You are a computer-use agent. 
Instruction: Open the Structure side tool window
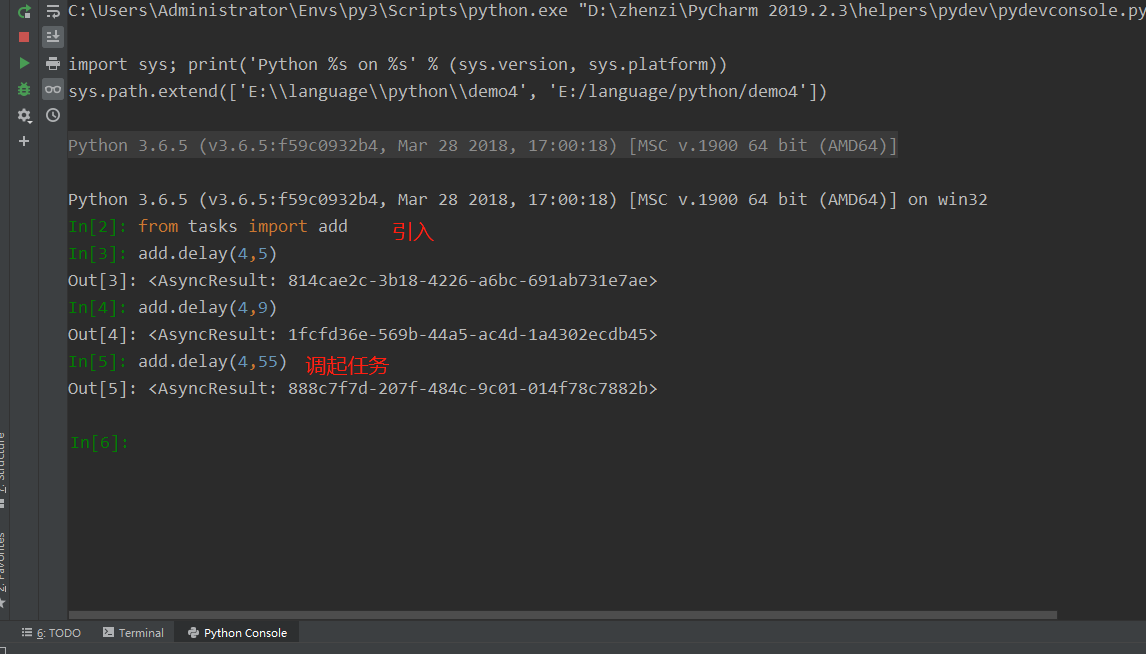[x=3, y=470]
